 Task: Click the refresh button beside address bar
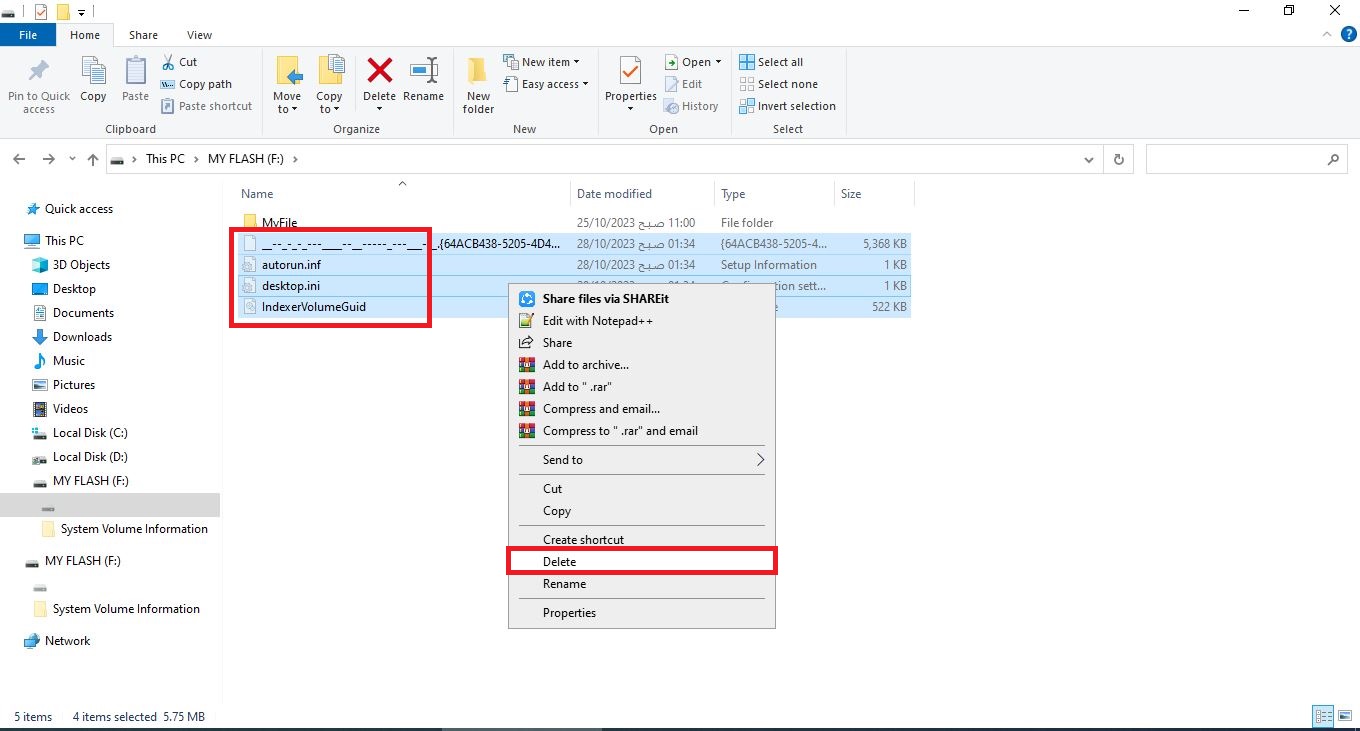pos(1118,159)
